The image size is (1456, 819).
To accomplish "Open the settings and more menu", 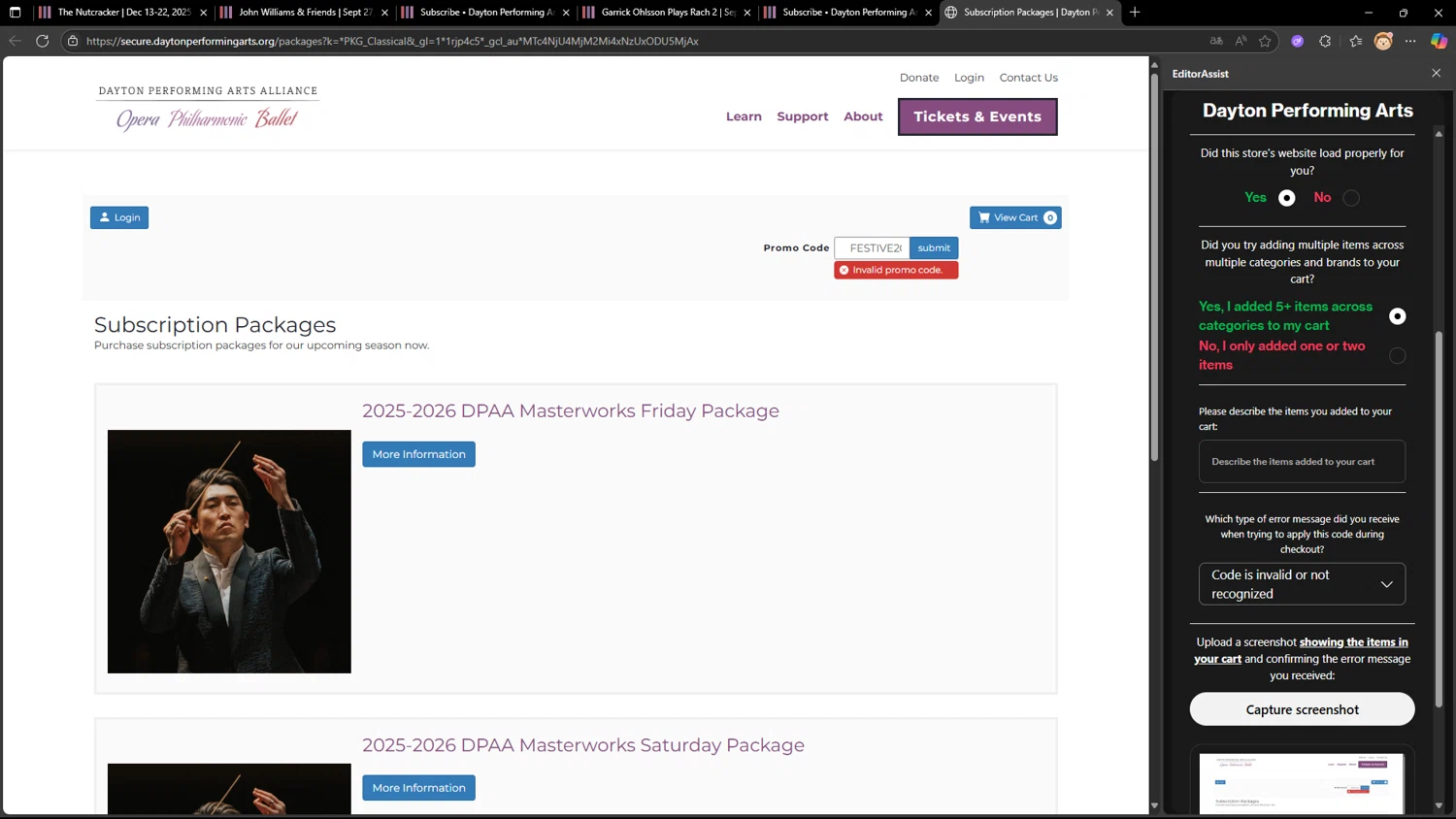I will click(x=1410, y=41).
